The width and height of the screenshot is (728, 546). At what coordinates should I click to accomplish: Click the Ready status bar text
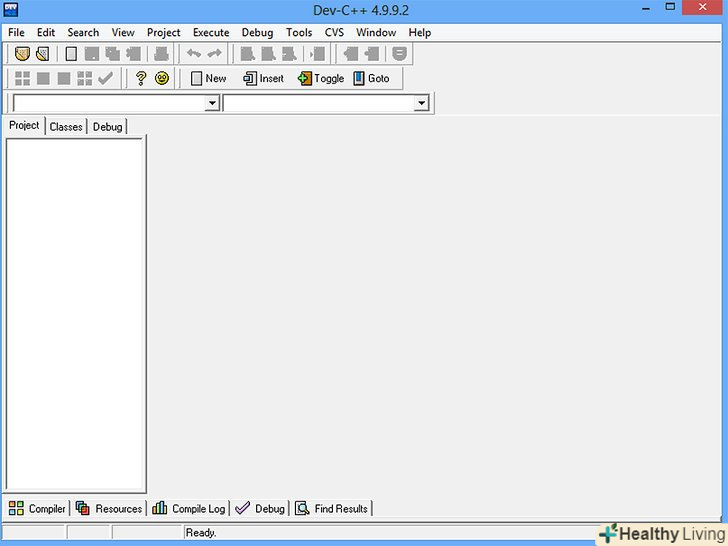pyautogui.click(x=201, y=533)
